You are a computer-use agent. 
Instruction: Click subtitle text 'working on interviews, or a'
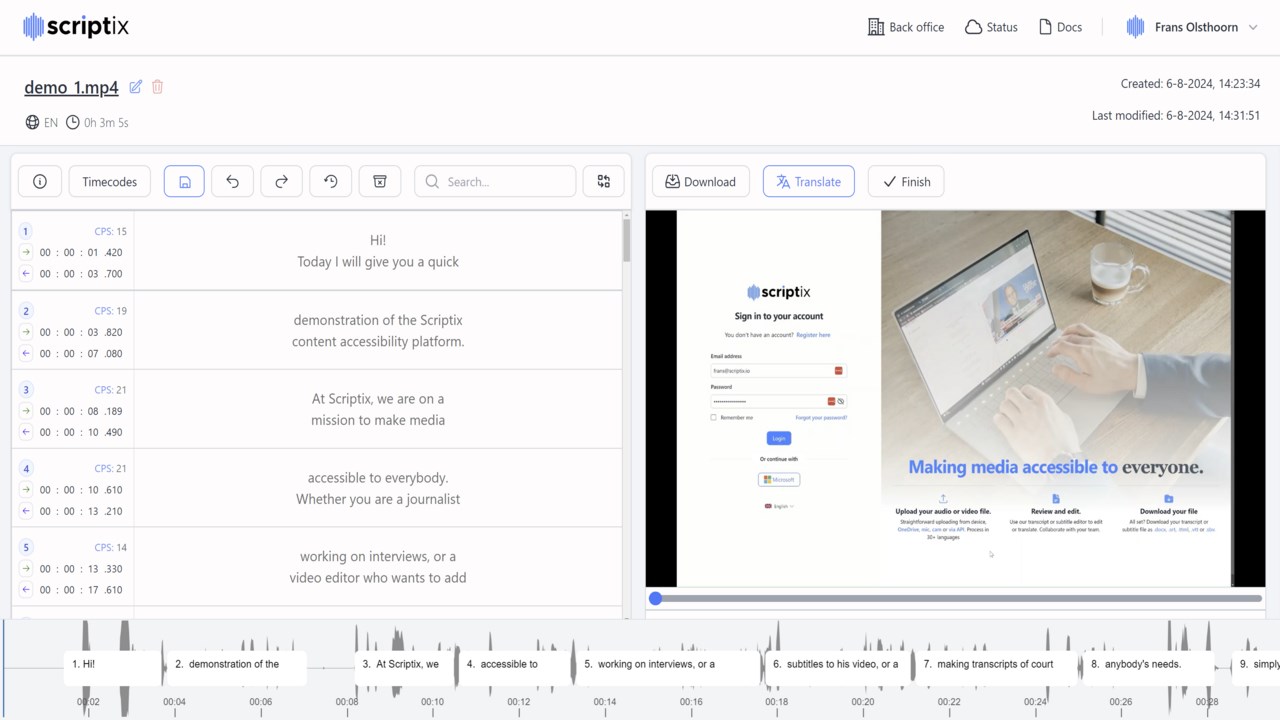378,557
